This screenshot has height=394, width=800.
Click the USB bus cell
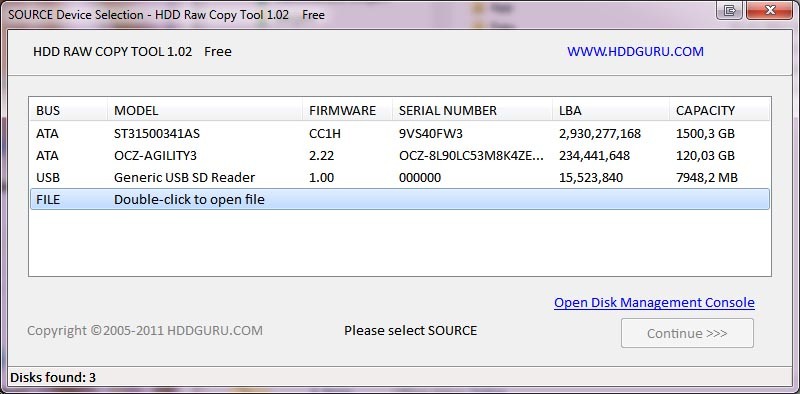48,177
